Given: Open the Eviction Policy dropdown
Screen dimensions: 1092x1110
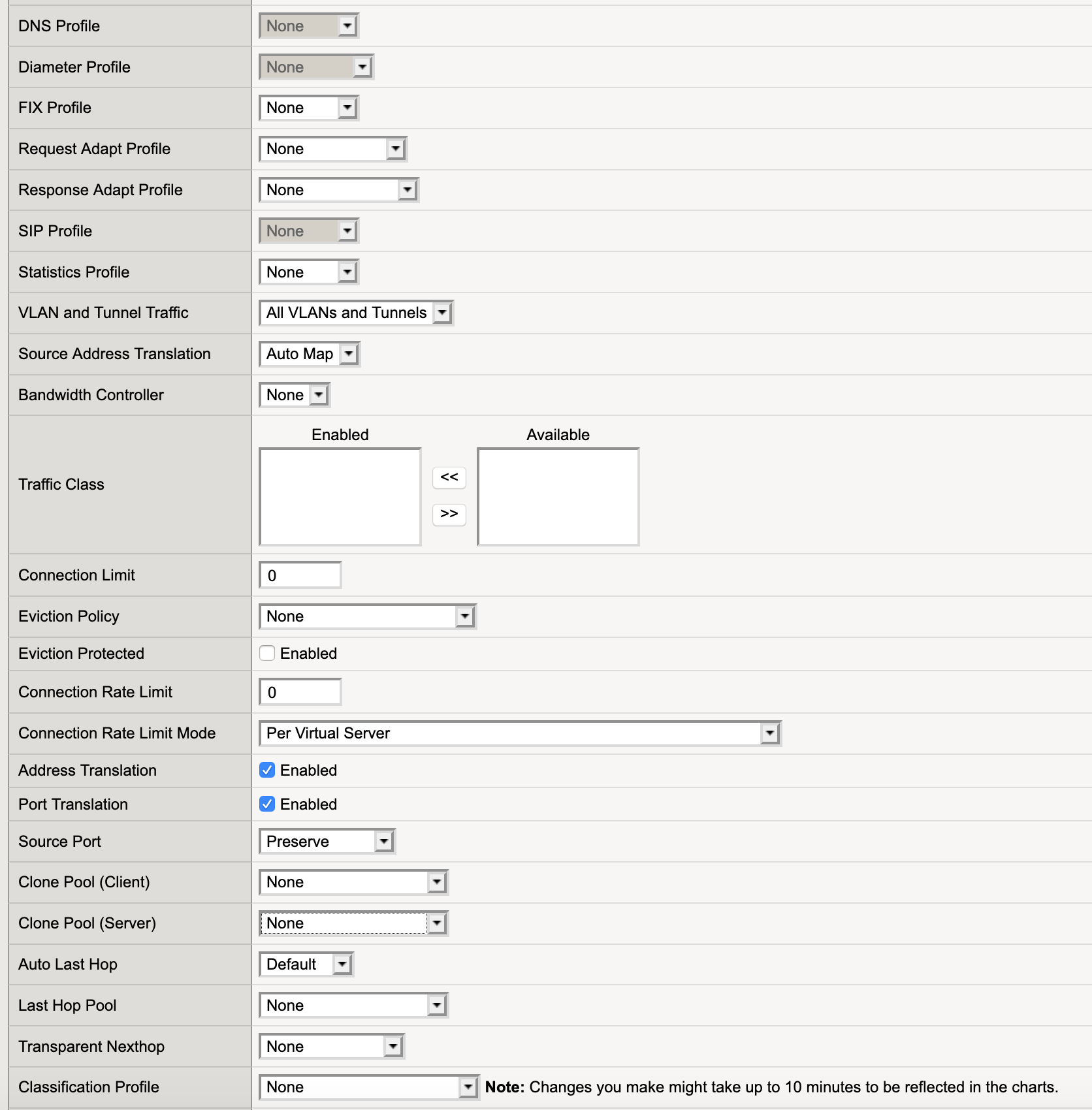Looking at the screenshot, I should 368,616.
